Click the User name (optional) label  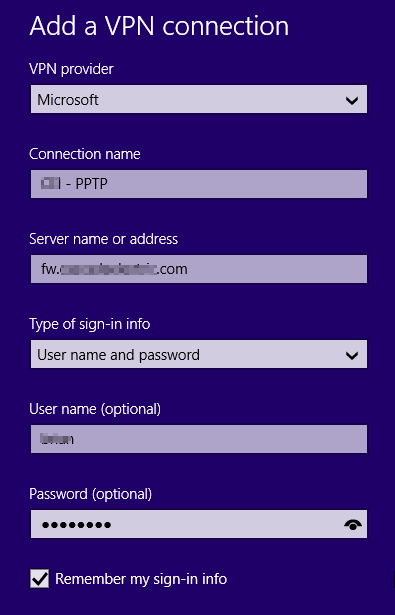(x=95, y=409)
